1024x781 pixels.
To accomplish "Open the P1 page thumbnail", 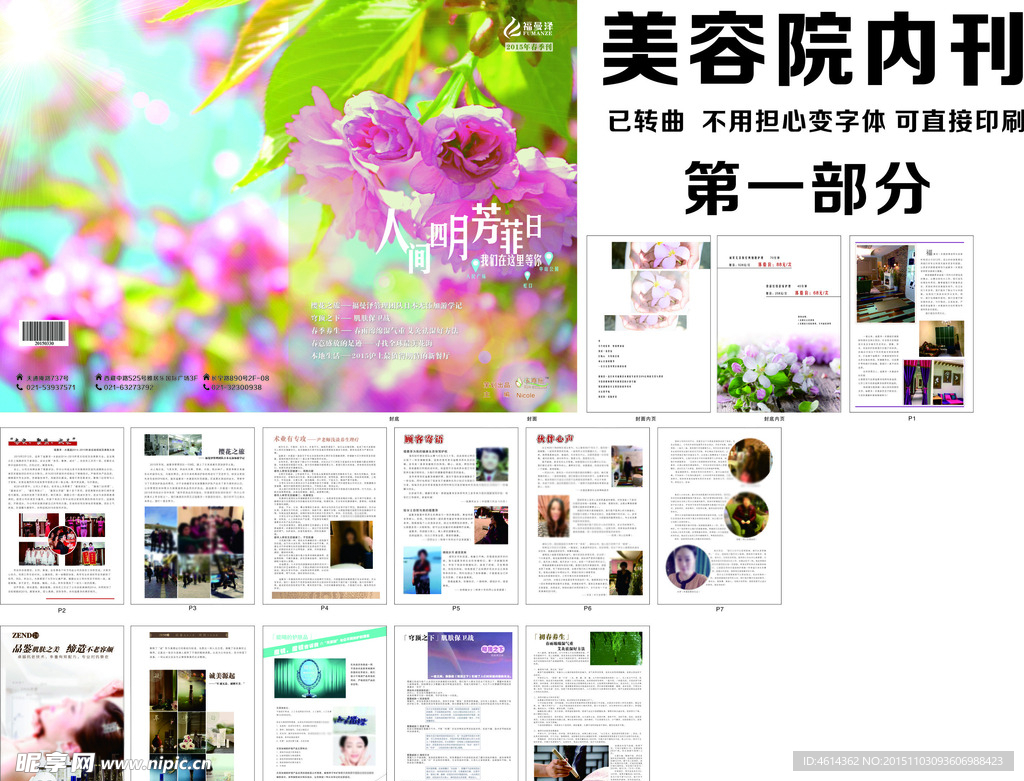I will click(x=911, y=324).
